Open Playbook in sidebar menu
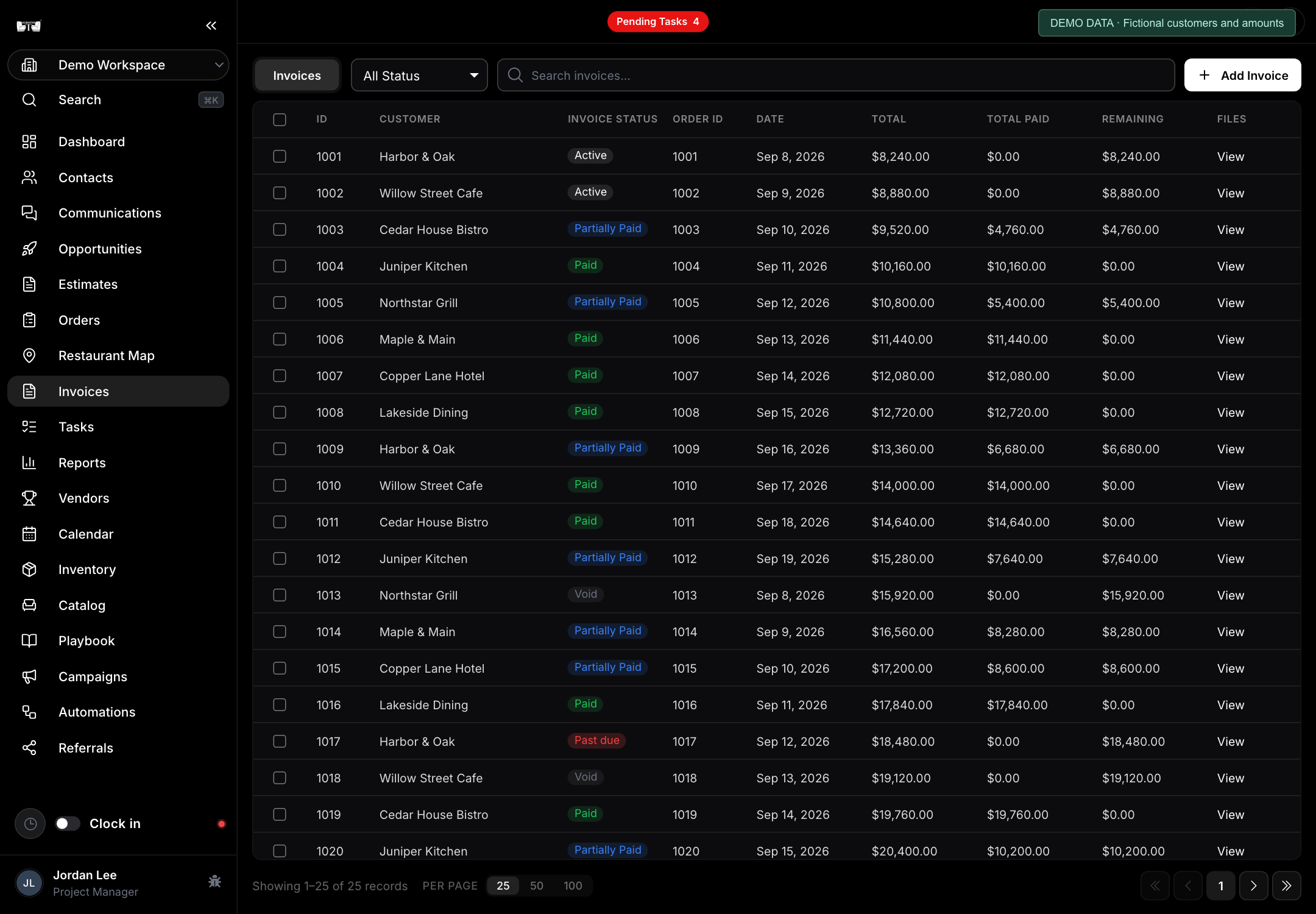Screen dimensions: 1316x914 (118, 641)
